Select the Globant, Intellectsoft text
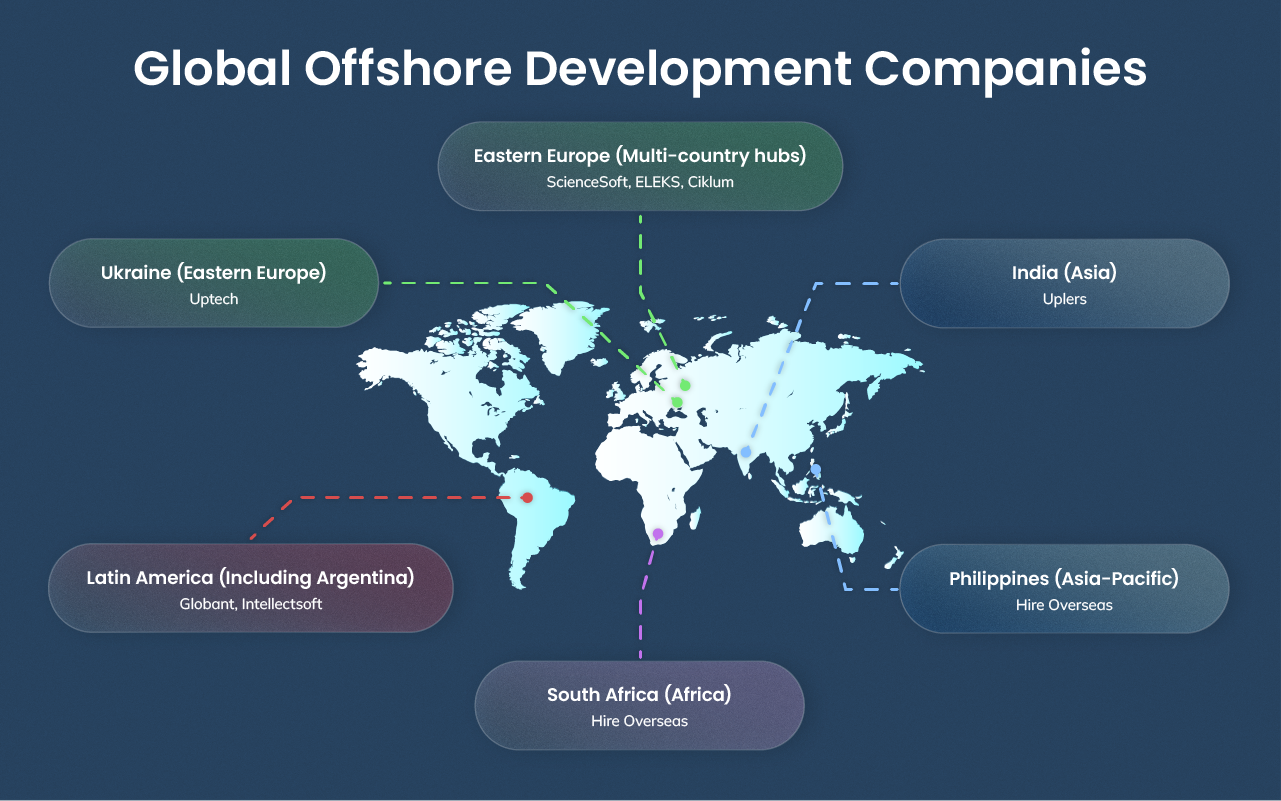The width and height of the screenshot is (1281, 801). pyautogui.click(x=250, y=604)
